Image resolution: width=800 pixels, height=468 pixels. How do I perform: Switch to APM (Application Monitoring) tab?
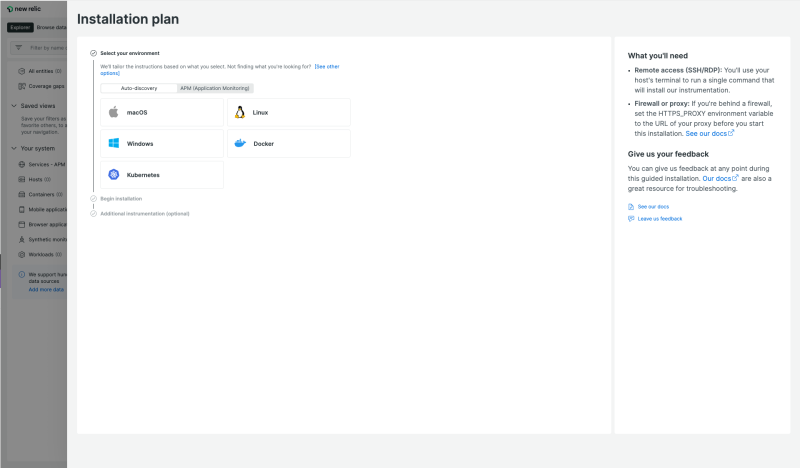215,88
